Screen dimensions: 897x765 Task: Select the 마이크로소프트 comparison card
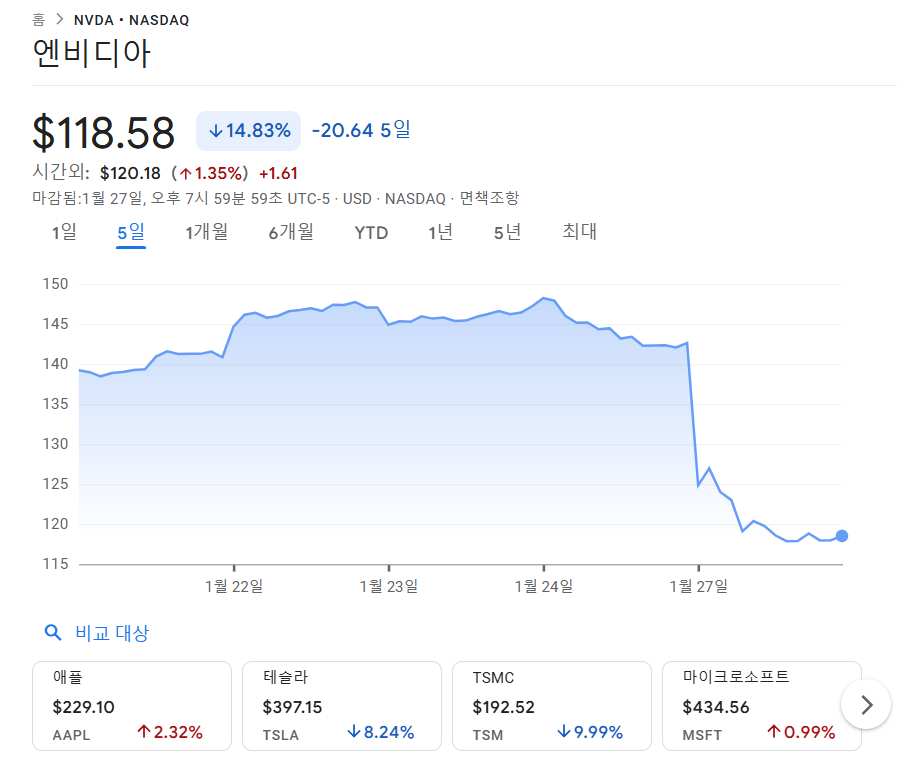tap(761, 705)
